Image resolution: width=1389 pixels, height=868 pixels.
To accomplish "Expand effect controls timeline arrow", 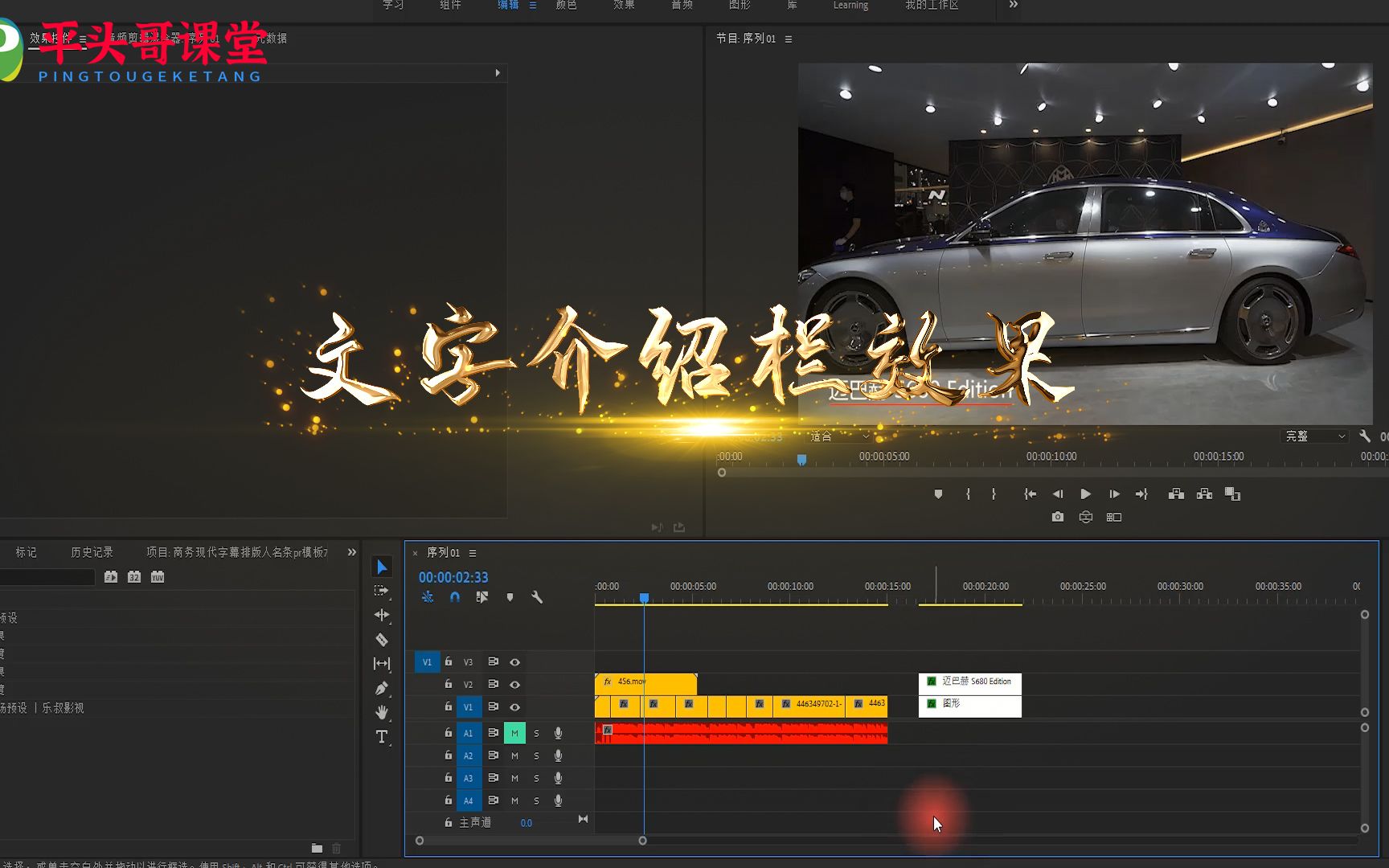I will tap(498, 73).
